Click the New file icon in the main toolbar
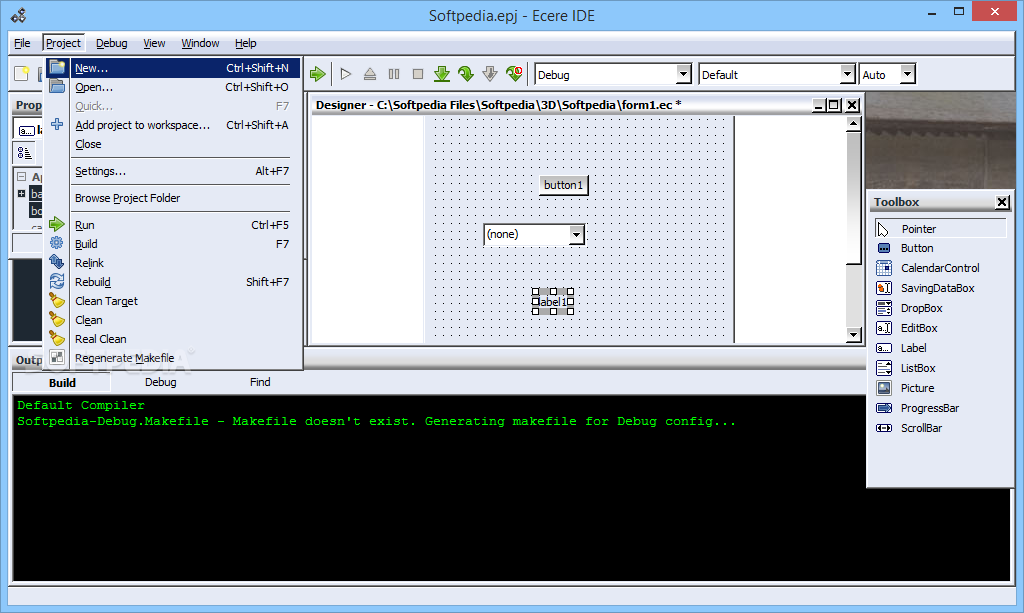 click(x=22, y=74)
